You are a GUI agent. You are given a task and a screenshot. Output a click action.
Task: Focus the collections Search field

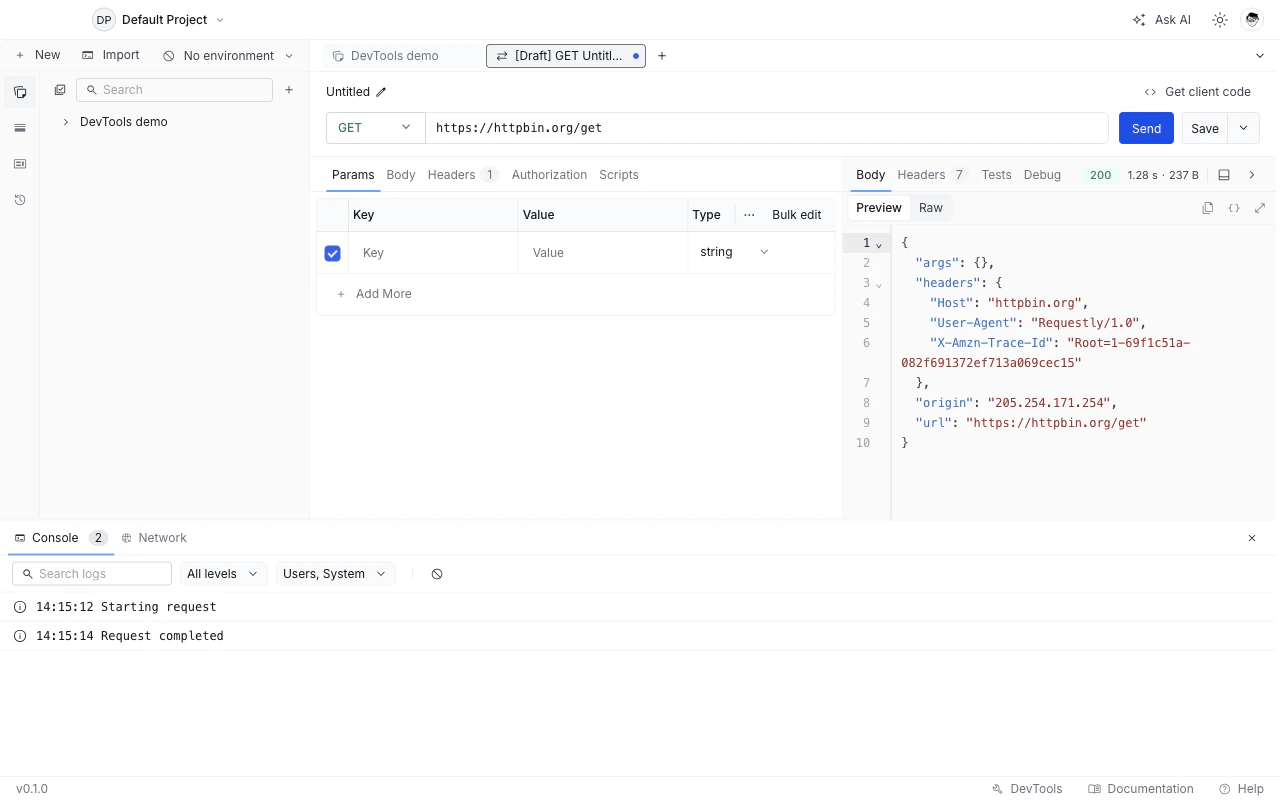[174, 90]
